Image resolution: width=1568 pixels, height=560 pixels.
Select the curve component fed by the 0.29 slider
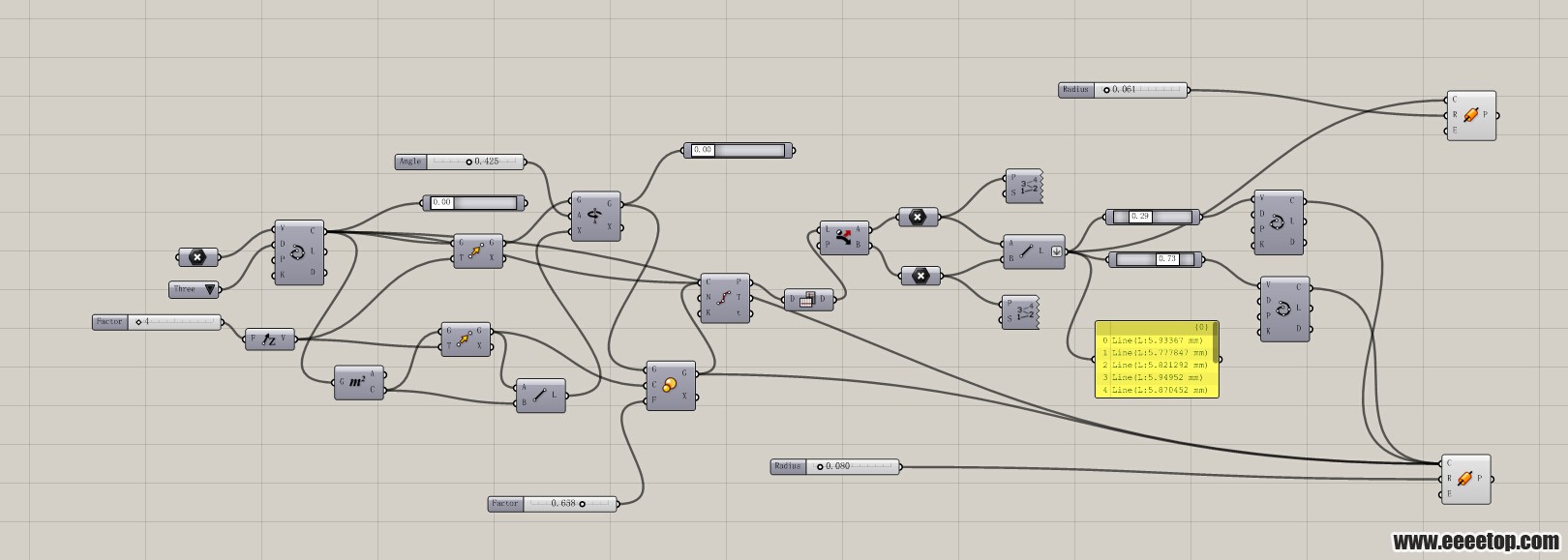click(1279, 222)
